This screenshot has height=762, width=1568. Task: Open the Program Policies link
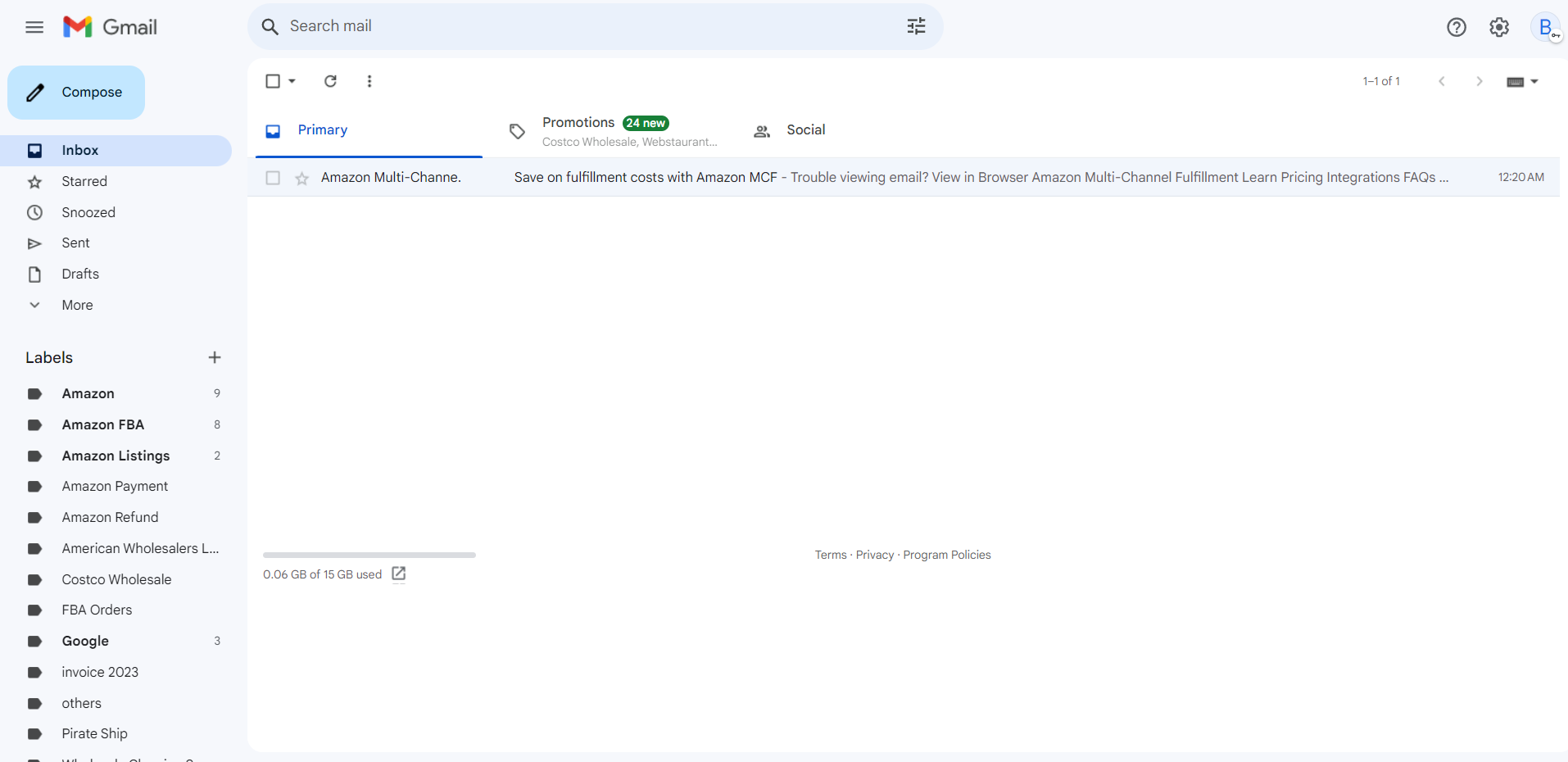[x=947, y=555]
